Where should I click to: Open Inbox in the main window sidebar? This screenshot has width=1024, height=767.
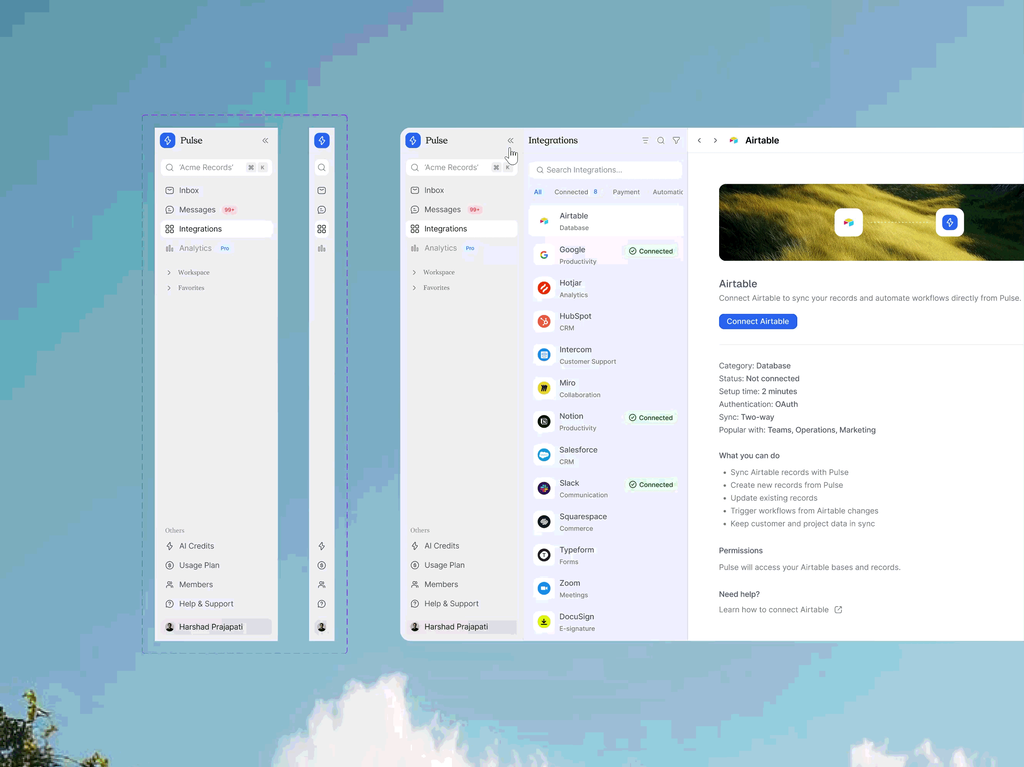pyautogui.click(x=462, y=190)
